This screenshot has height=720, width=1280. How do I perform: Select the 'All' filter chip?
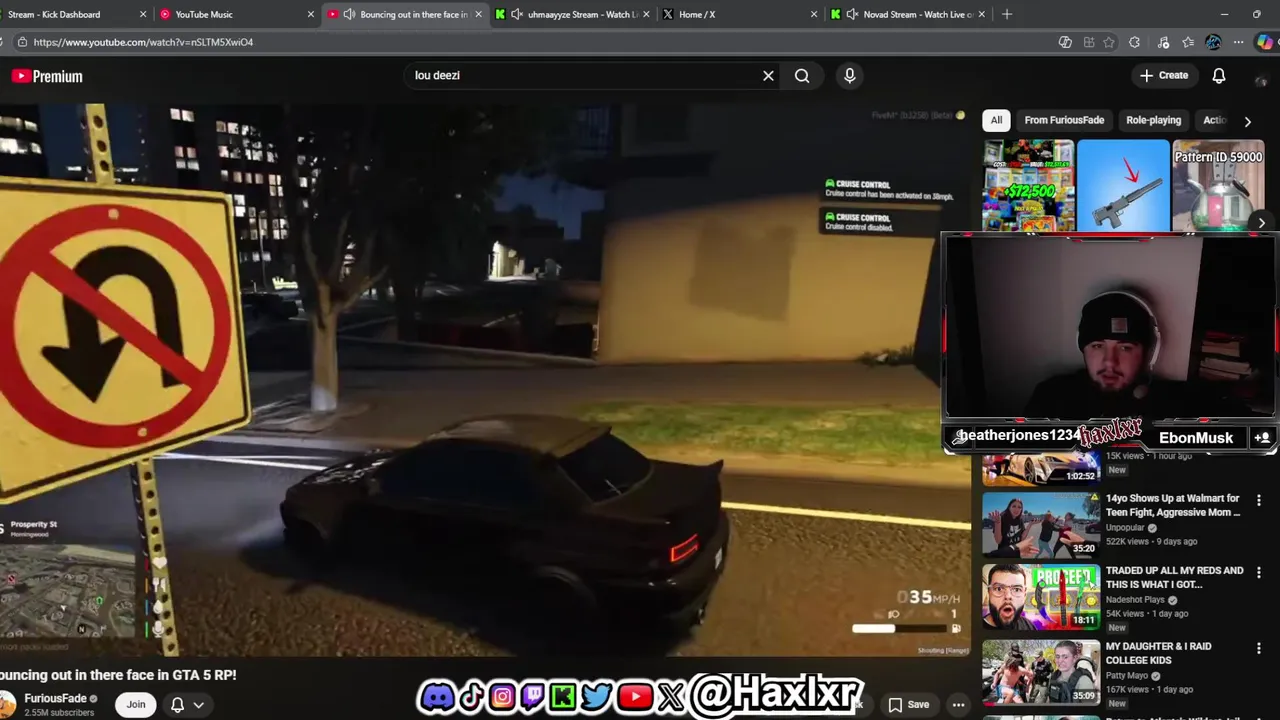[996, 120]
